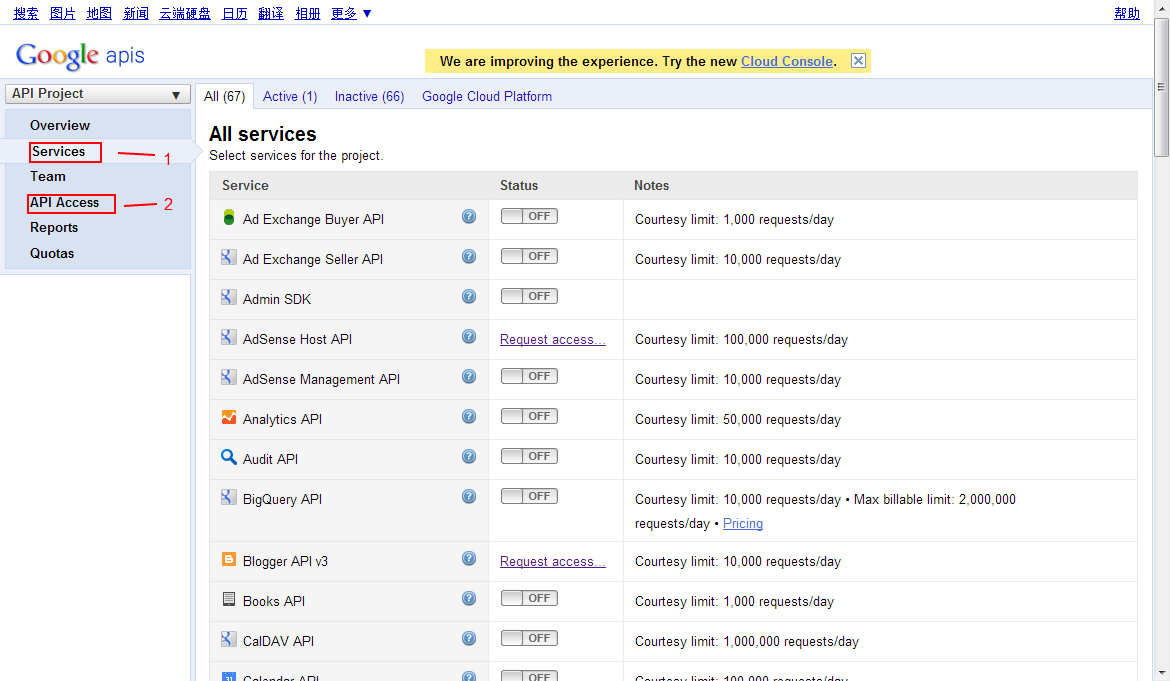This screenshot has width=1170, height=681.
Task: Click the Blogger API v3 icon
Action: pyautogui.click(x=229, y=560)
